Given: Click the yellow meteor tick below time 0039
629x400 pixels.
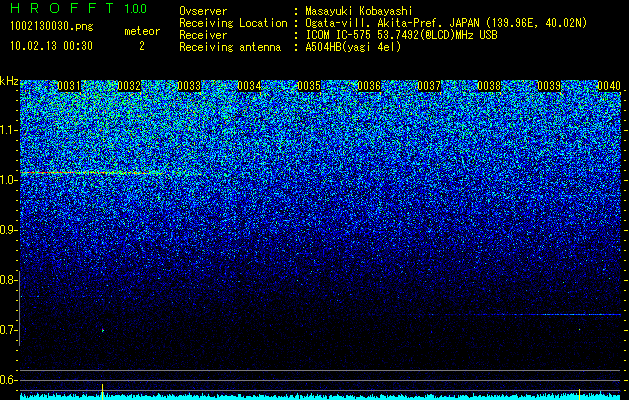Looking at the screenshot, I should point(579,393).
